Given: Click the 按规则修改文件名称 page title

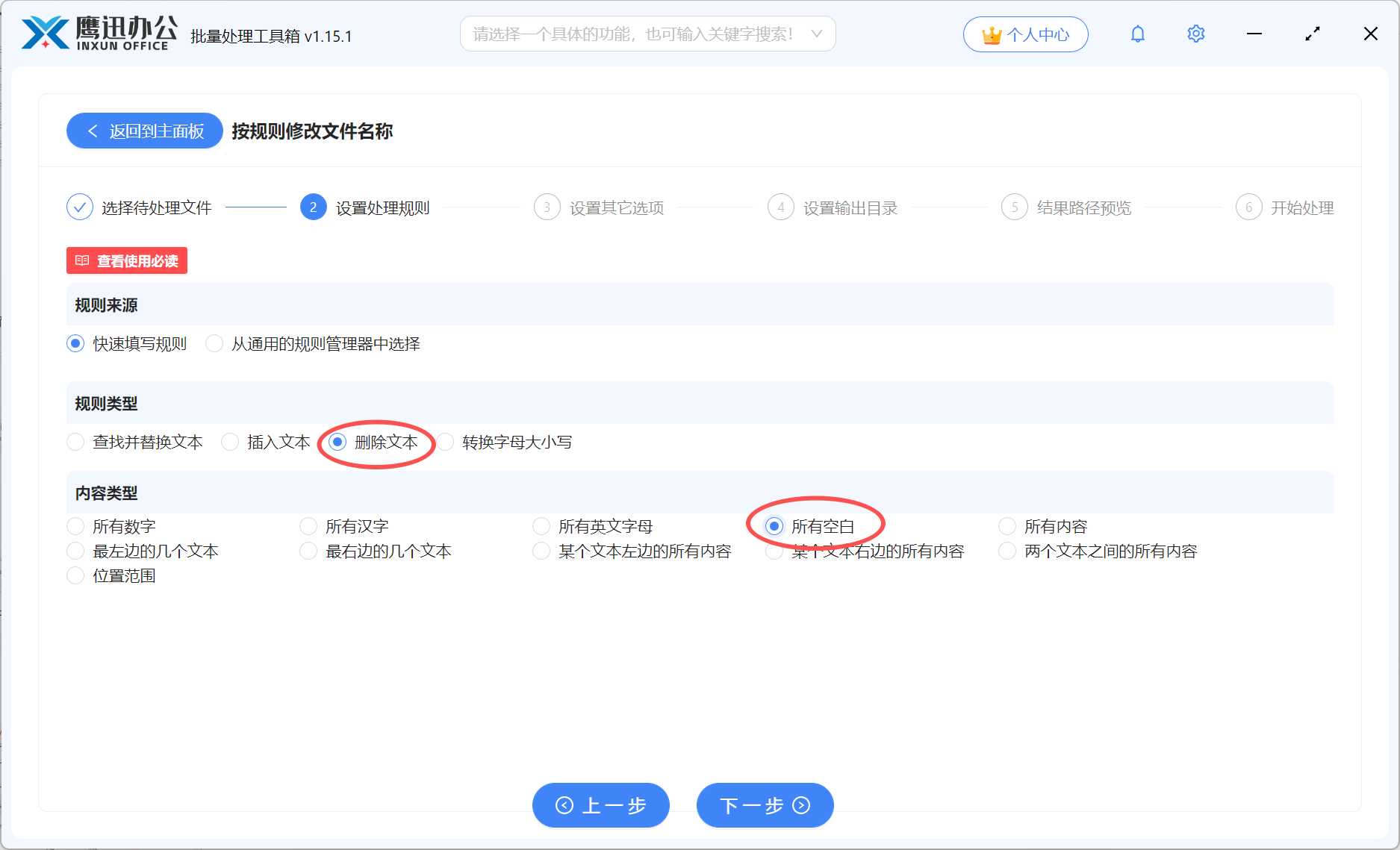Looking at the screenshot, I should pyautogui.click(x=312, y=131).
